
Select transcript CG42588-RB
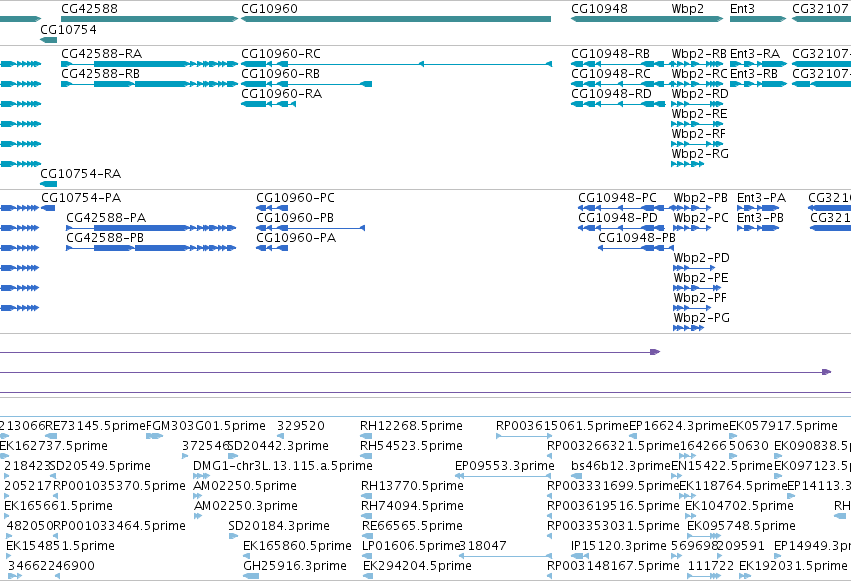[149, 84]
